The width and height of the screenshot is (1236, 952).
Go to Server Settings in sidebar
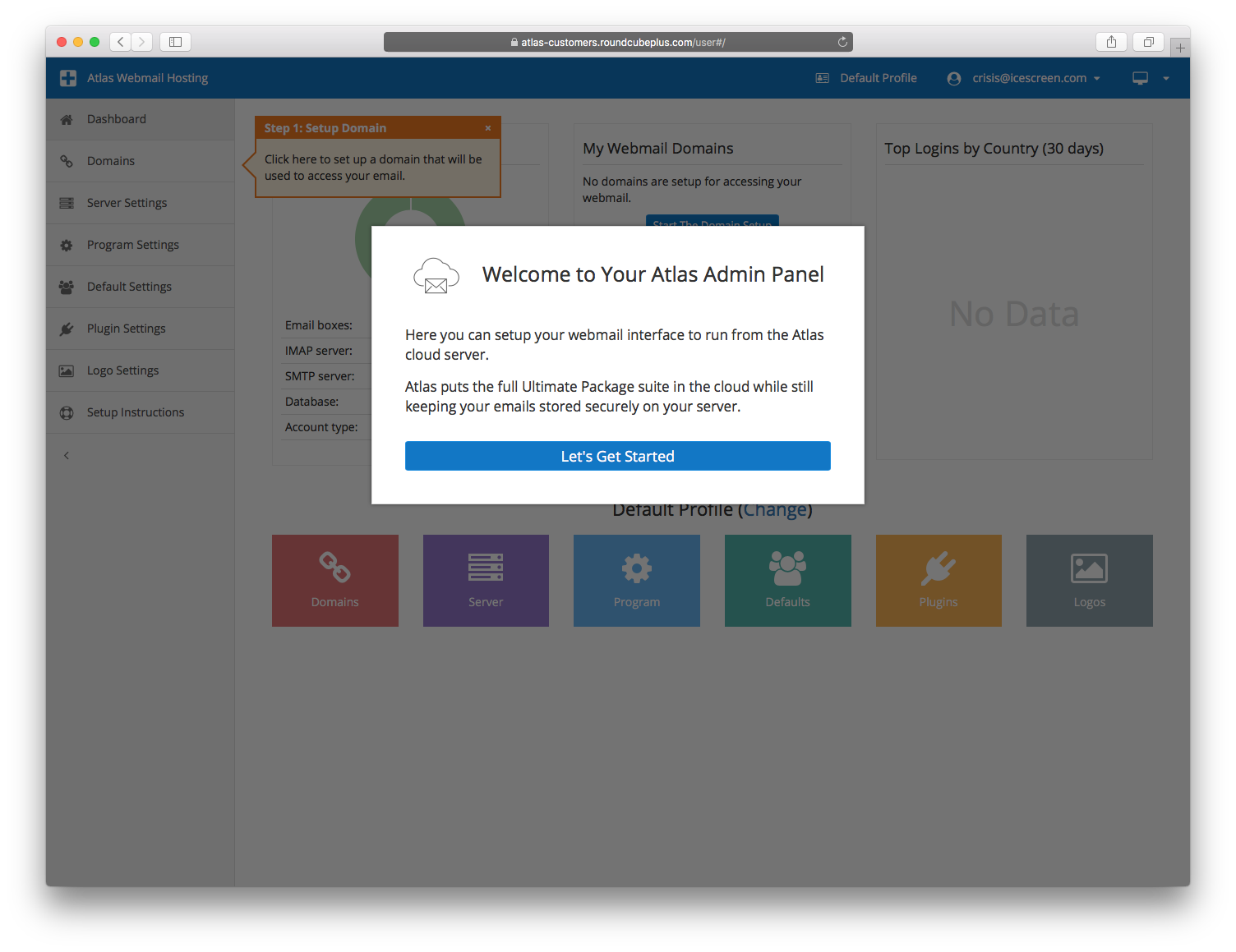[140, 203]
